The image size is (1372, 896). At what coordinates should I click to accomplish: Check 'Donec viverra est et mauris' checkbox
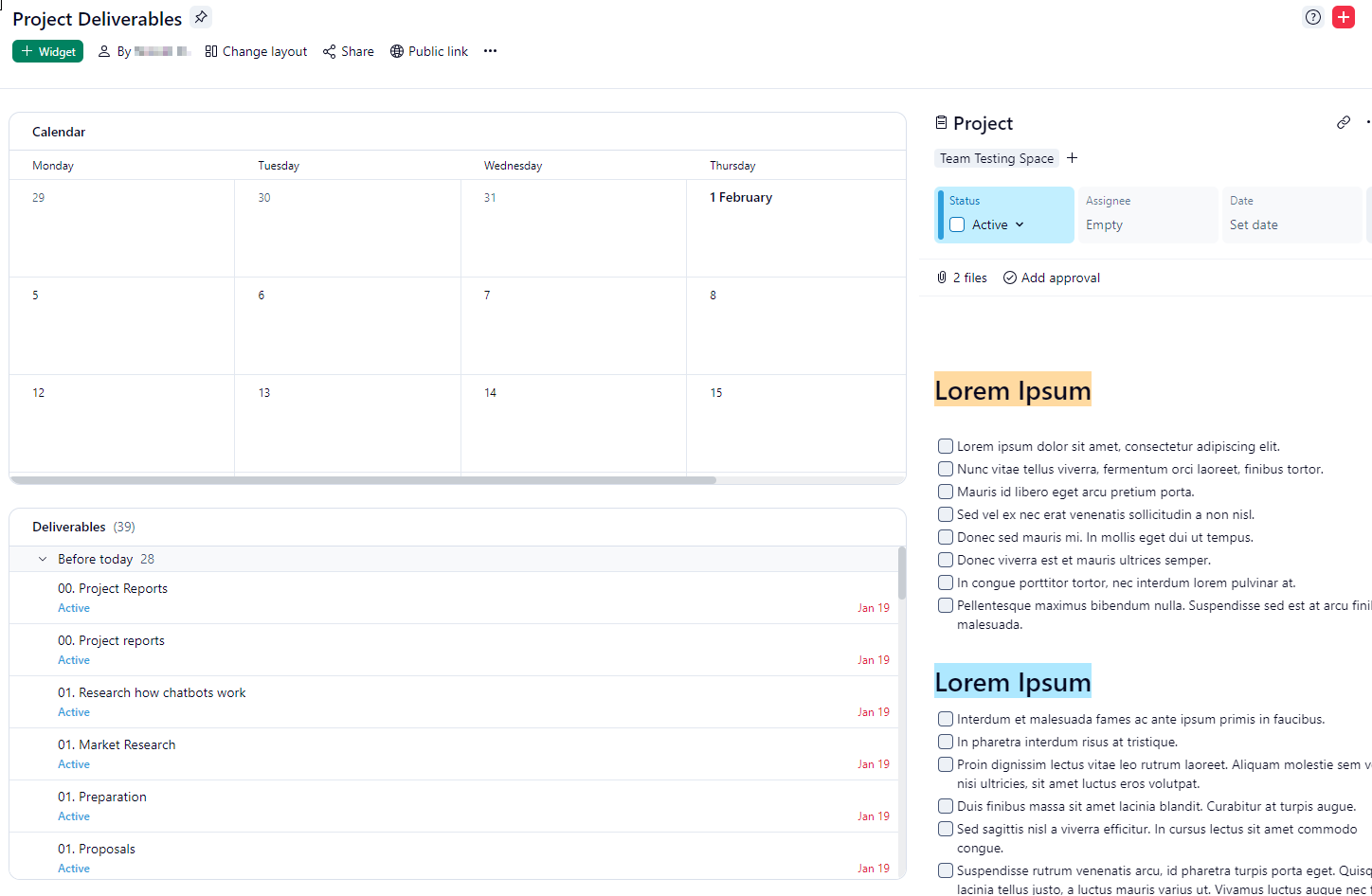946,560
